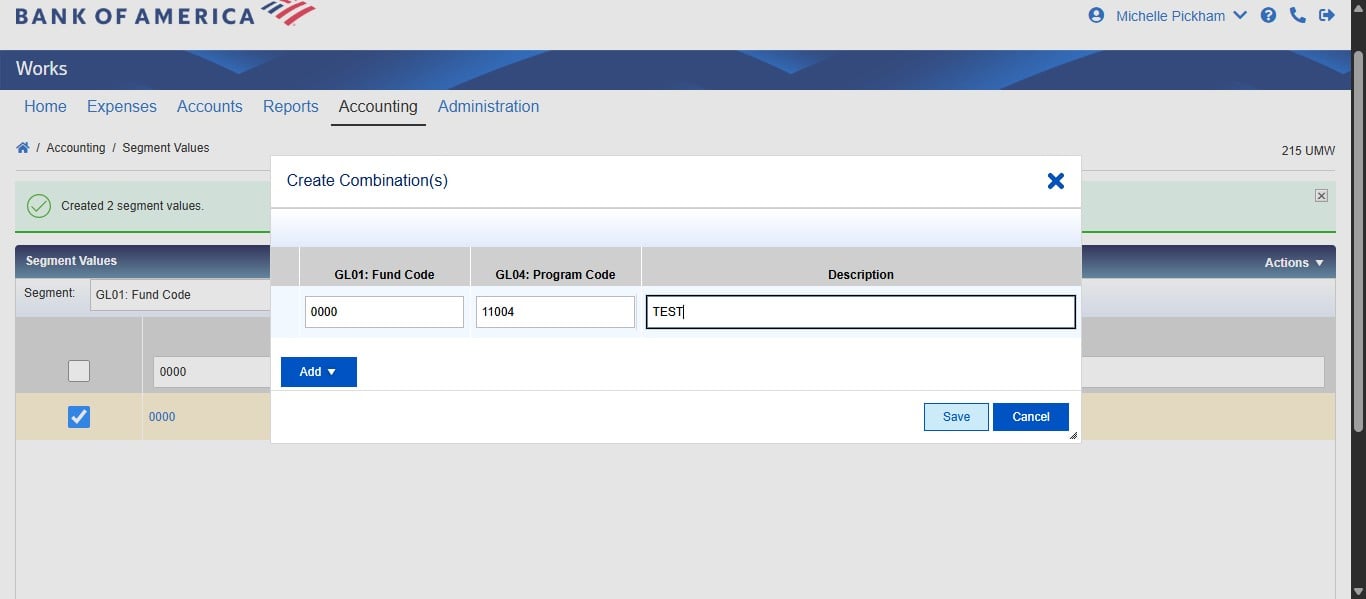
Task: Open the Actions dropdown menu
Action: click(1293, 262)
